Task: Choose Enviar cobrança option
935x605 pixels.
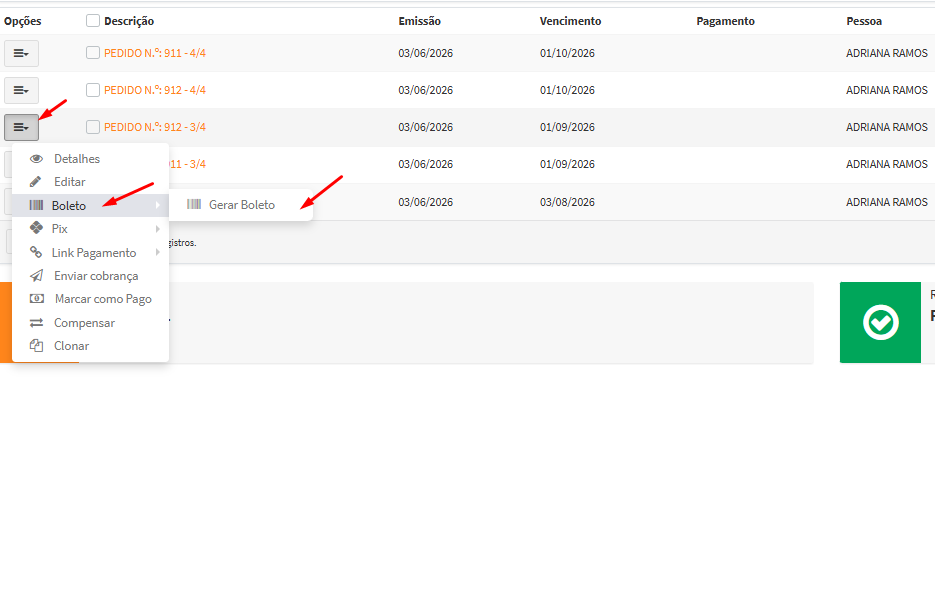Action: pos(91,276)
